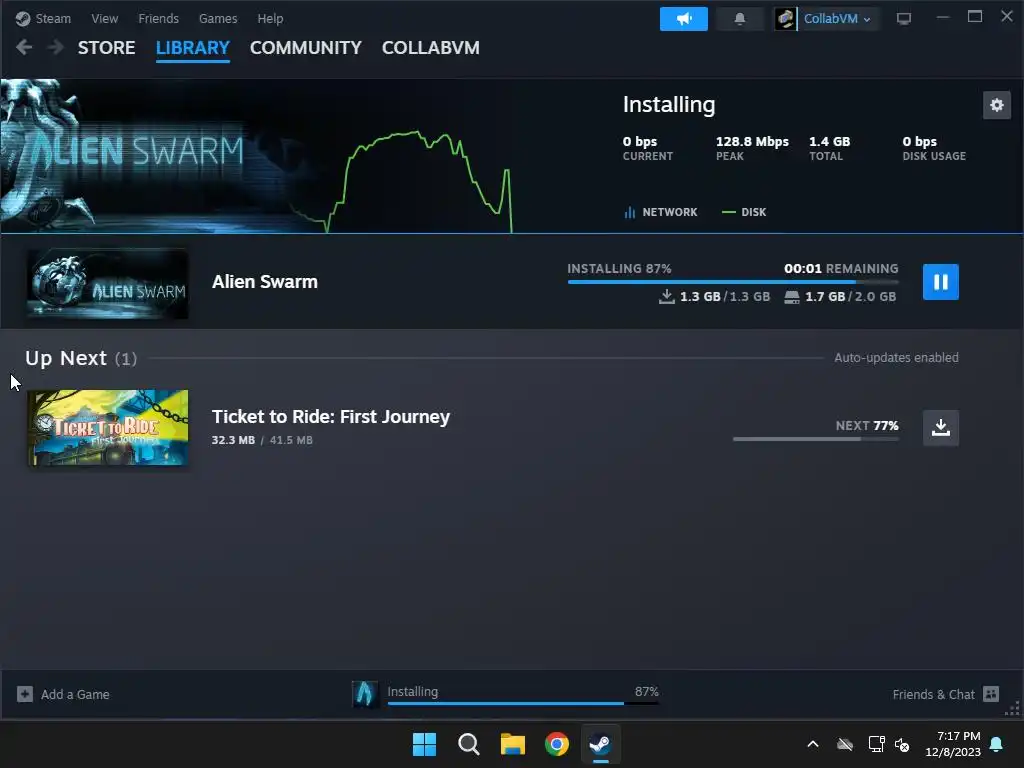Open File Explorer from taskbar
The height and width of the screenshot is (768, 1024).
513,744
